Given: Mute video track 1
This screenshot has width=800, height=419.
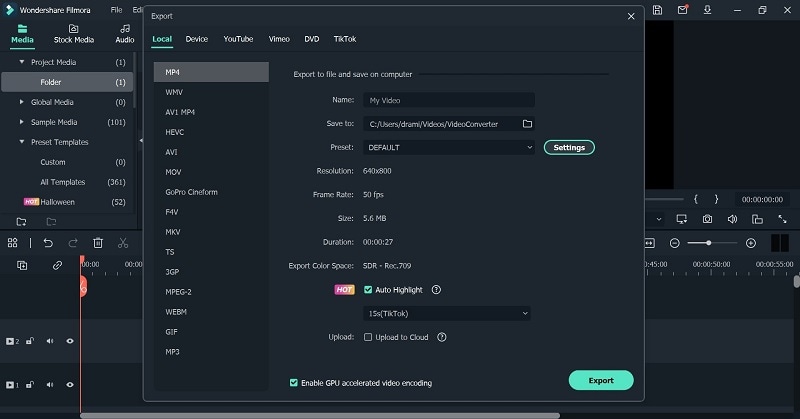Looking at the screenshot, I should tap(50, 384).
